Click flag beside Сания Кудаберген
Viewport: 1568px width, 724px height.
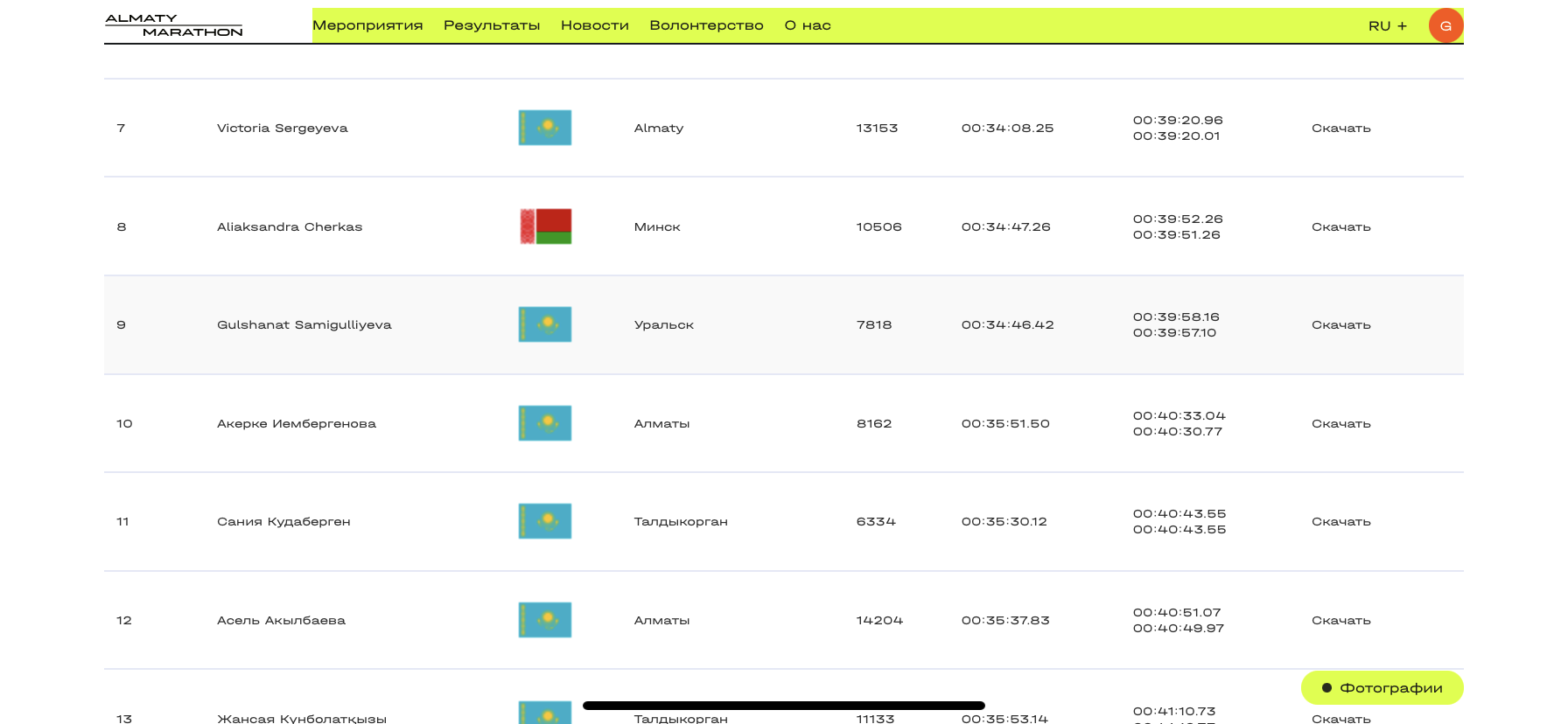point(544,521)
